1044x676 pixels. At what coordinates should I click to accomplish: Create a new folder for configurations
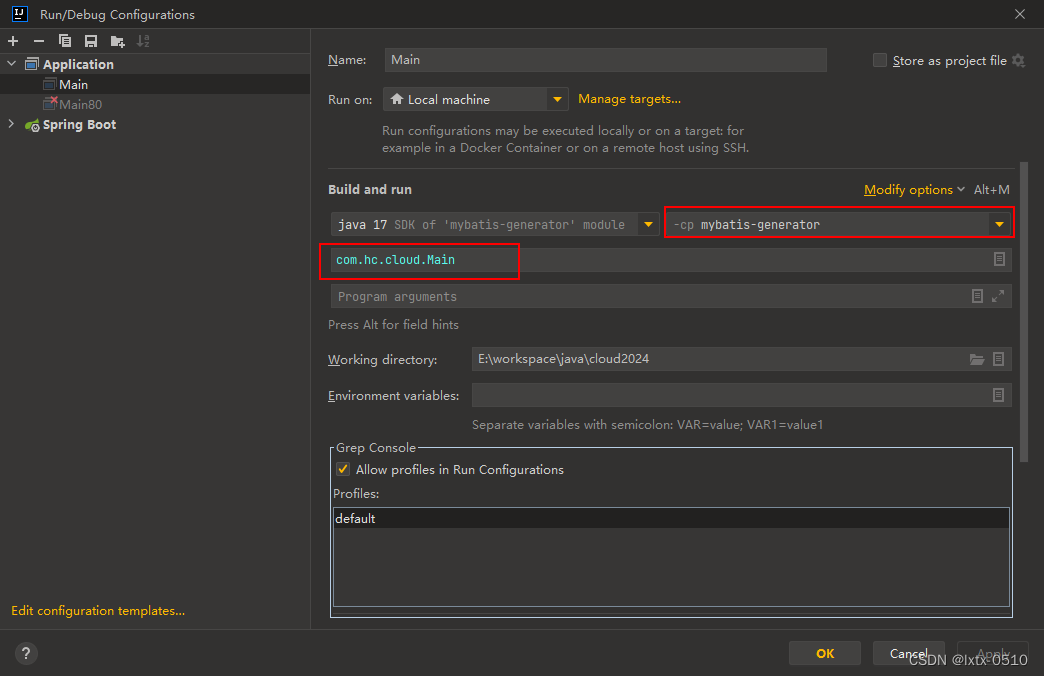point(116,41)
